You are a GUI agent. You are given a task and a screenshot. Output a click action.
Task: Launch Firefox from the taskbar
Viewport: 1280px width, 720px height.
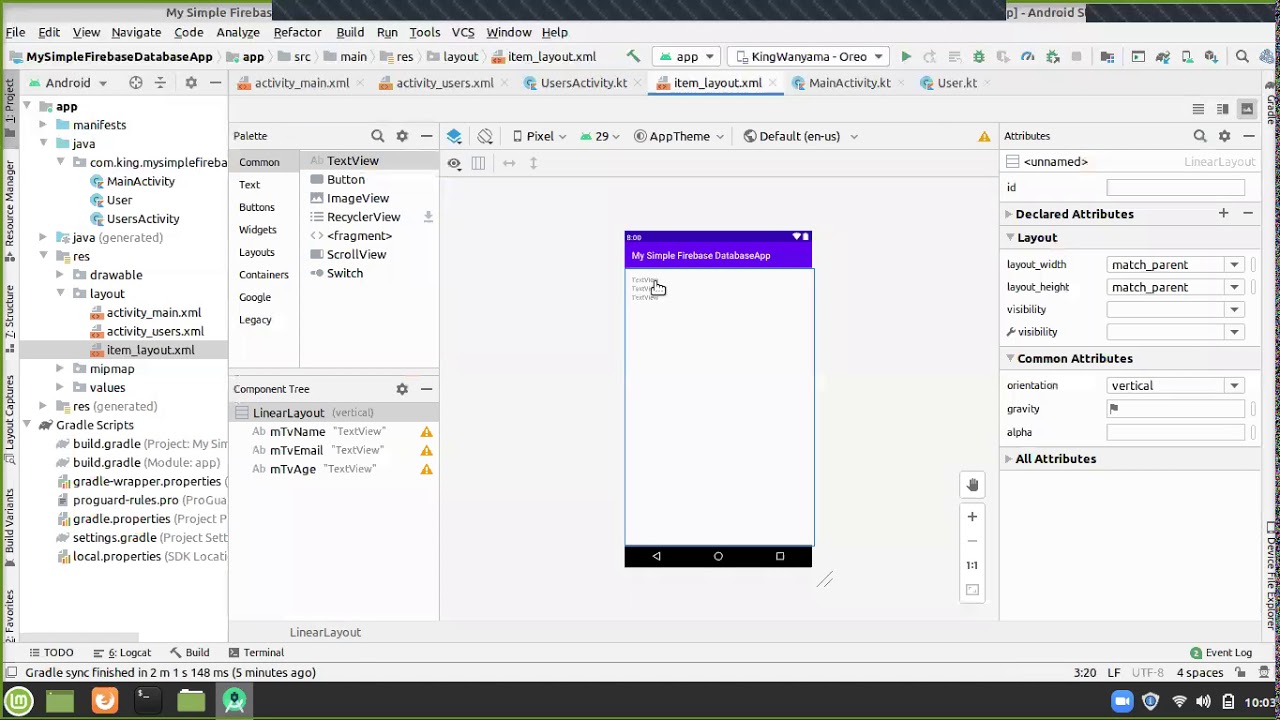pyautogui.click(x=105, y=701)
